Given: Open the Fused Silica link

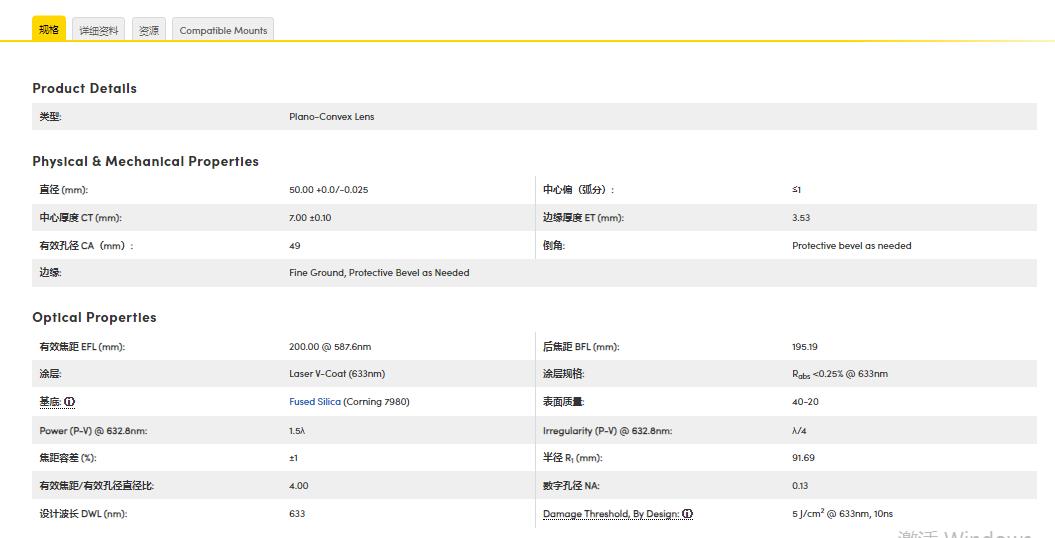Looking at the screenshot, I should click(314, 402).
